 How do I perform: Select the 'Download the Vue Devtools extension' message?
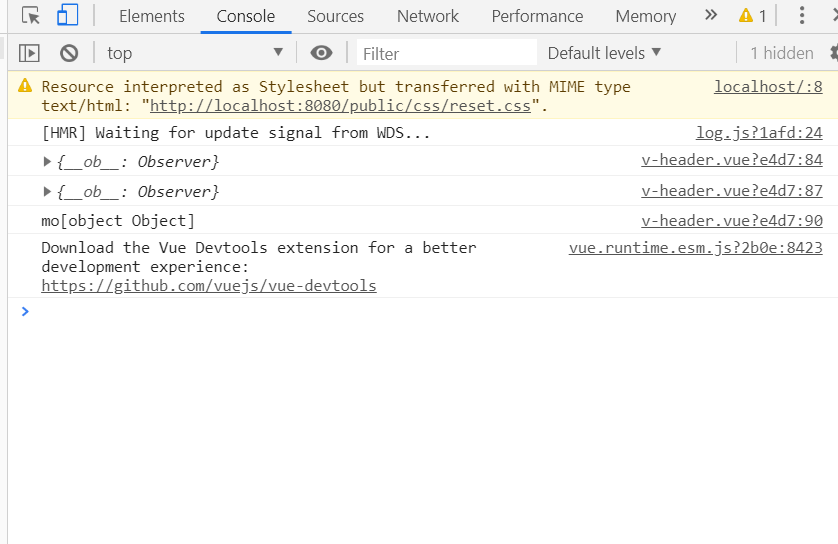[259, 258]
